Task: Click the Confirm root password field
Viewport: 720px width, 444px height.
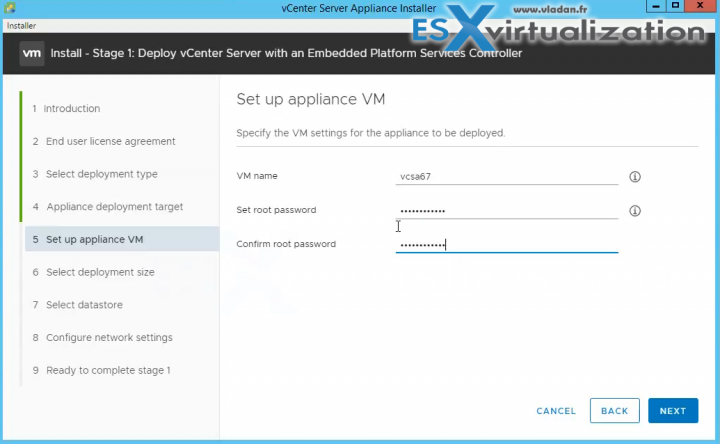Action: (x=507, y=244)
